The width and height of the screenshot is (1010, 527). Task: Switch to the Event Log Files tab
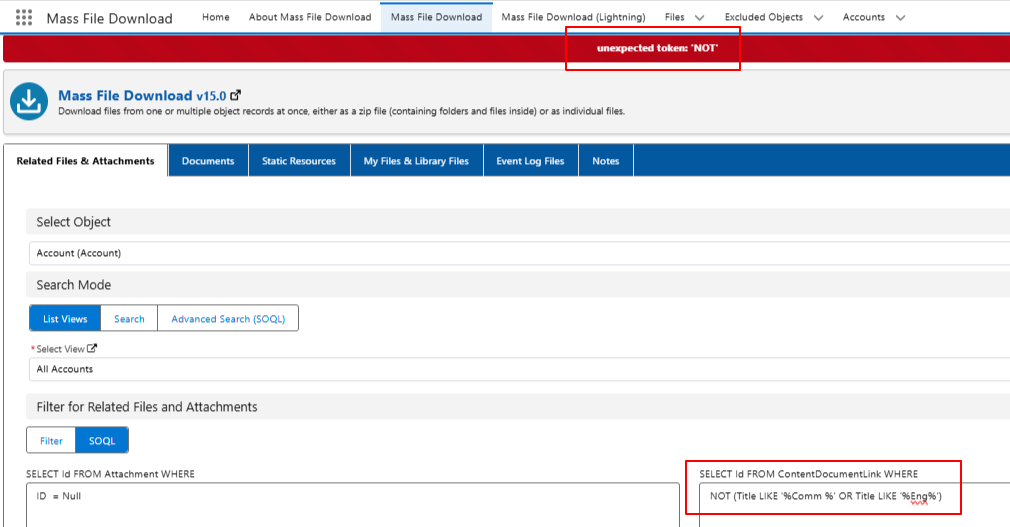pyautogui.click(x=530, y=161)
